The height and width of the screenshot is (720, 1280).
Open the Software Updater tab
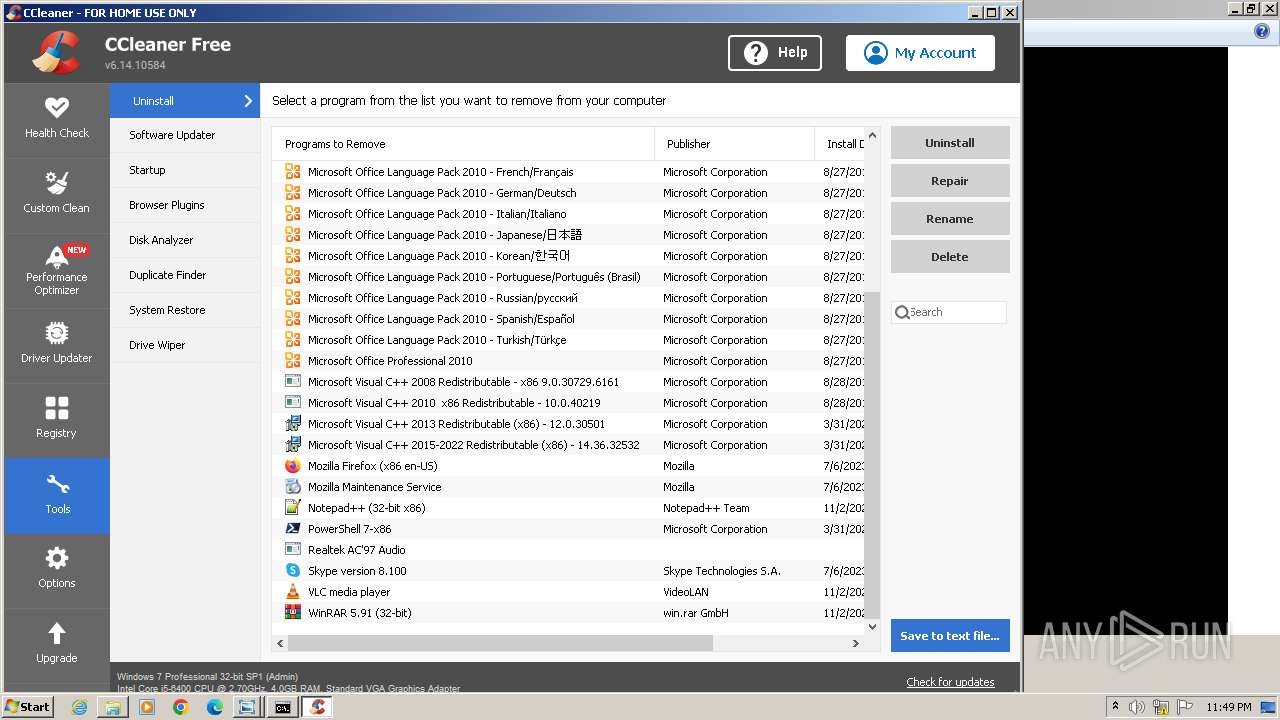pyautogui.click(x=185, y=135)
